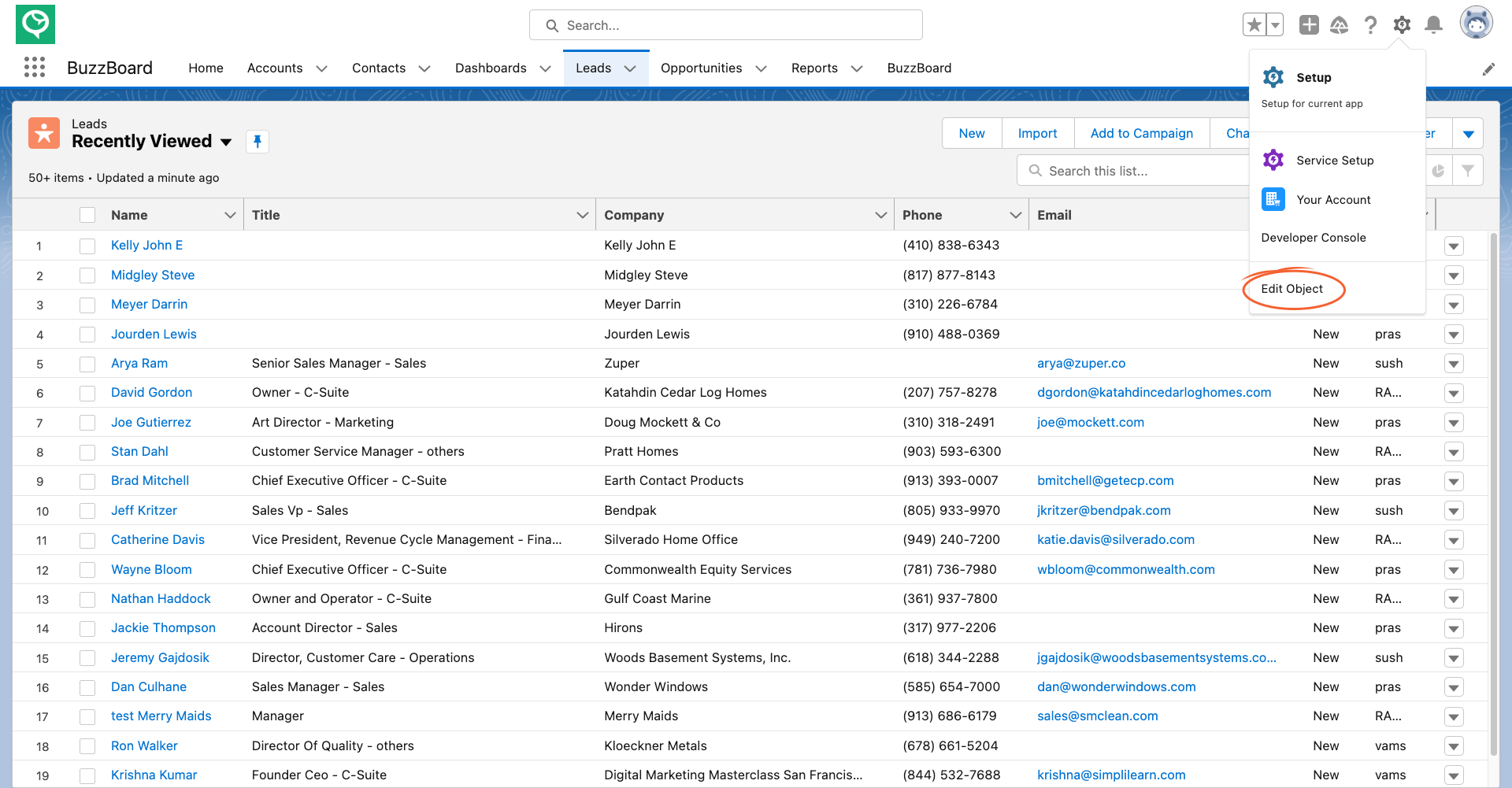Expand the Opportunities tab chevron

pos(761,68)
